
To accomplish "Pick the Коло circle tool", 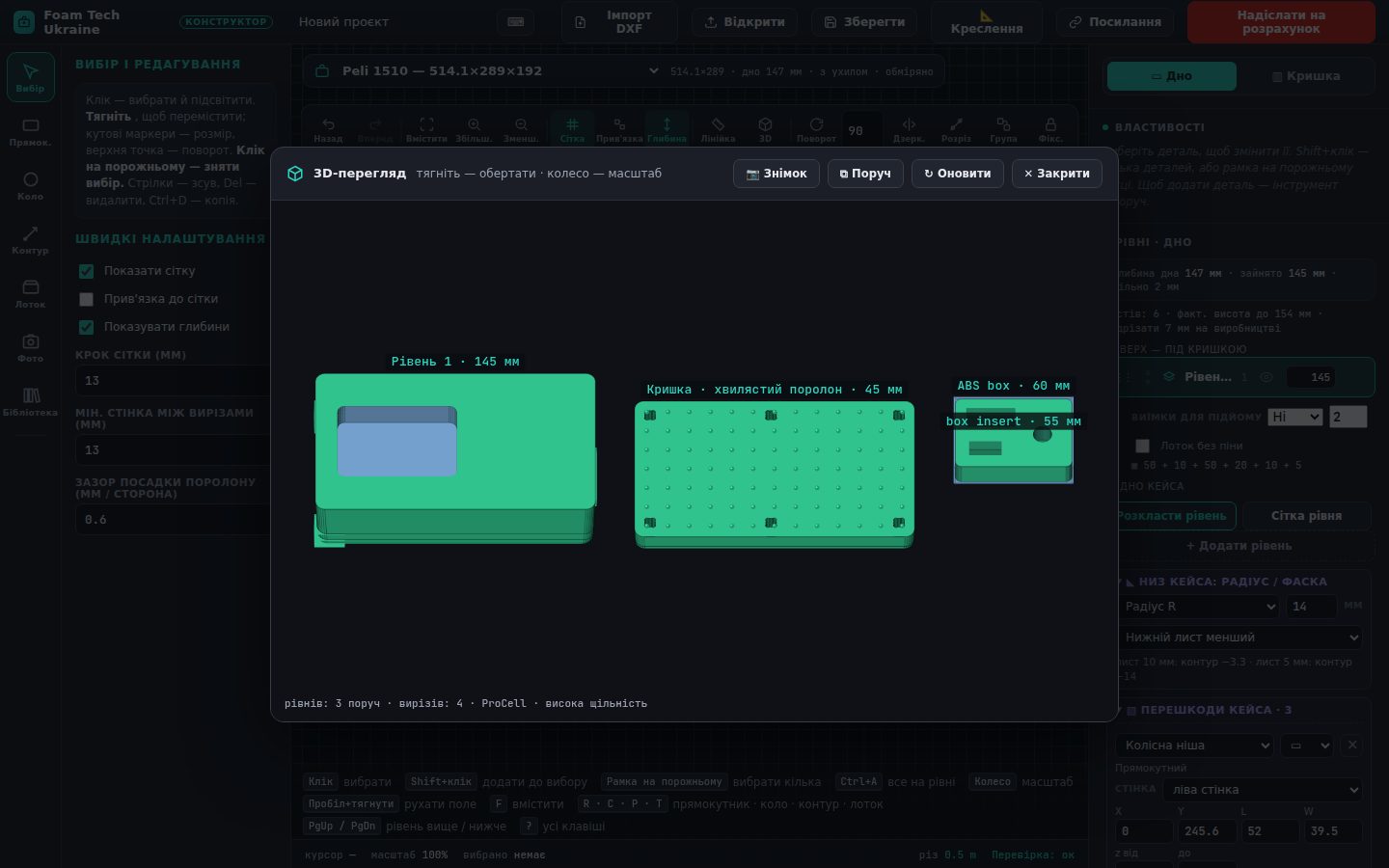I will coord(30,185).
